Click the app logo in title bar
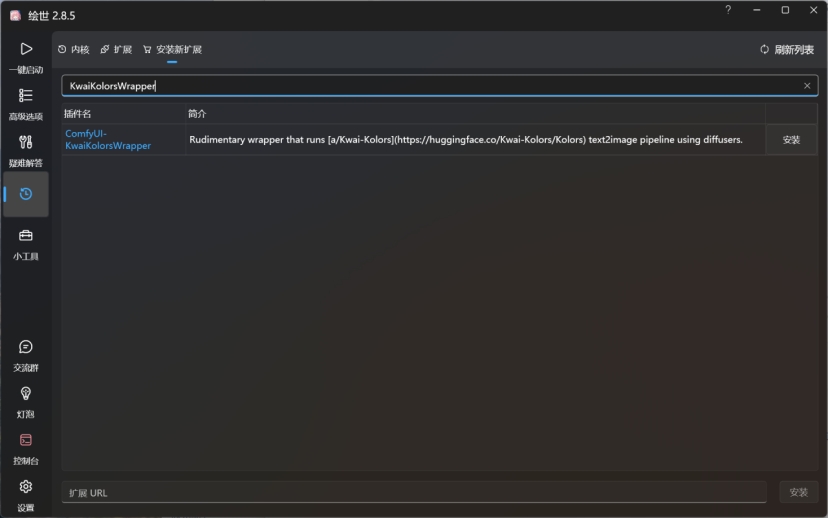Screen dimensions: 828x518 [x=15, y=15]
